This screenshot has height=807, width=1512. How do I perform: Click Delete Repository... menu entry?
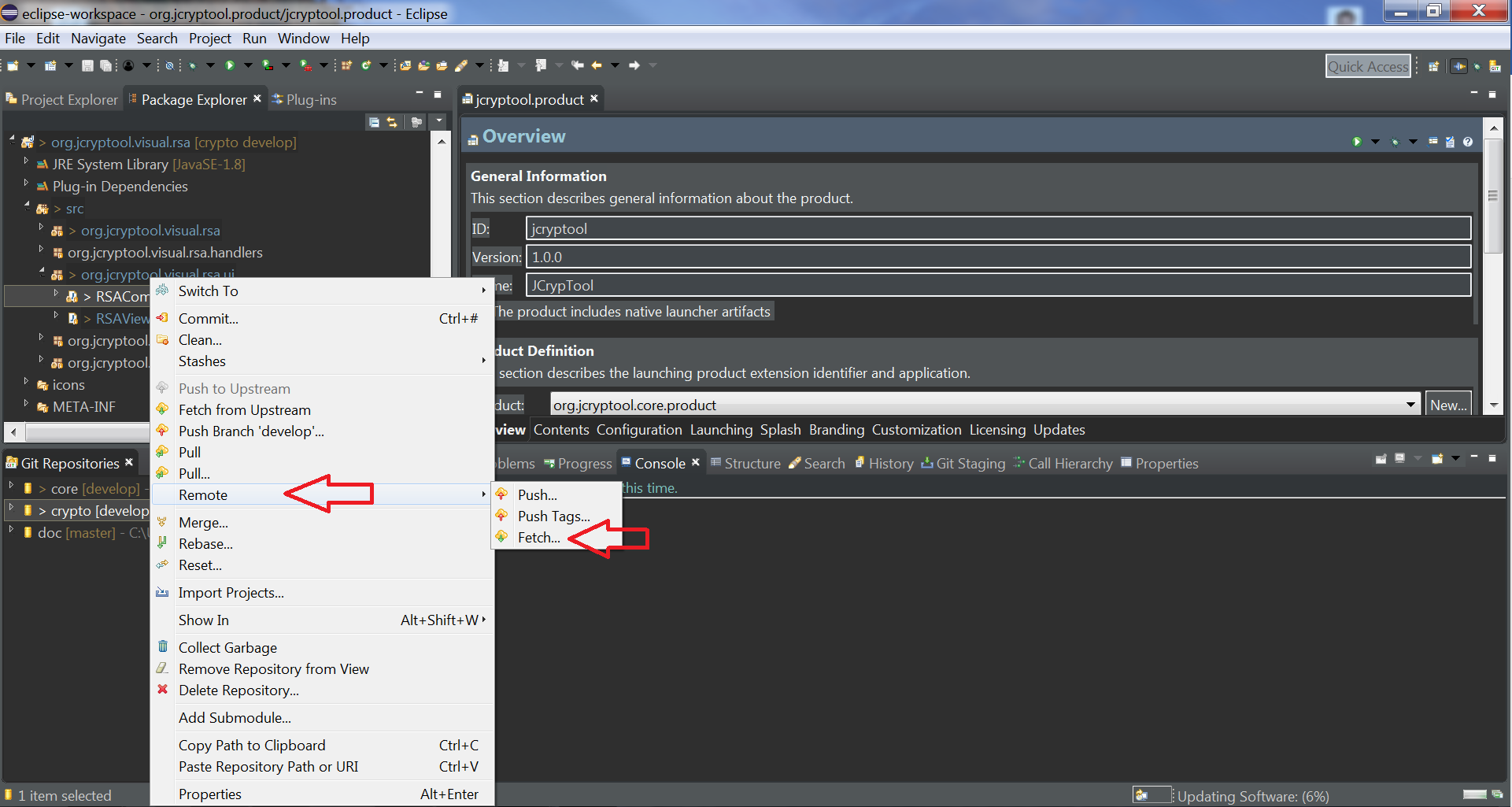tap(238, 690)
